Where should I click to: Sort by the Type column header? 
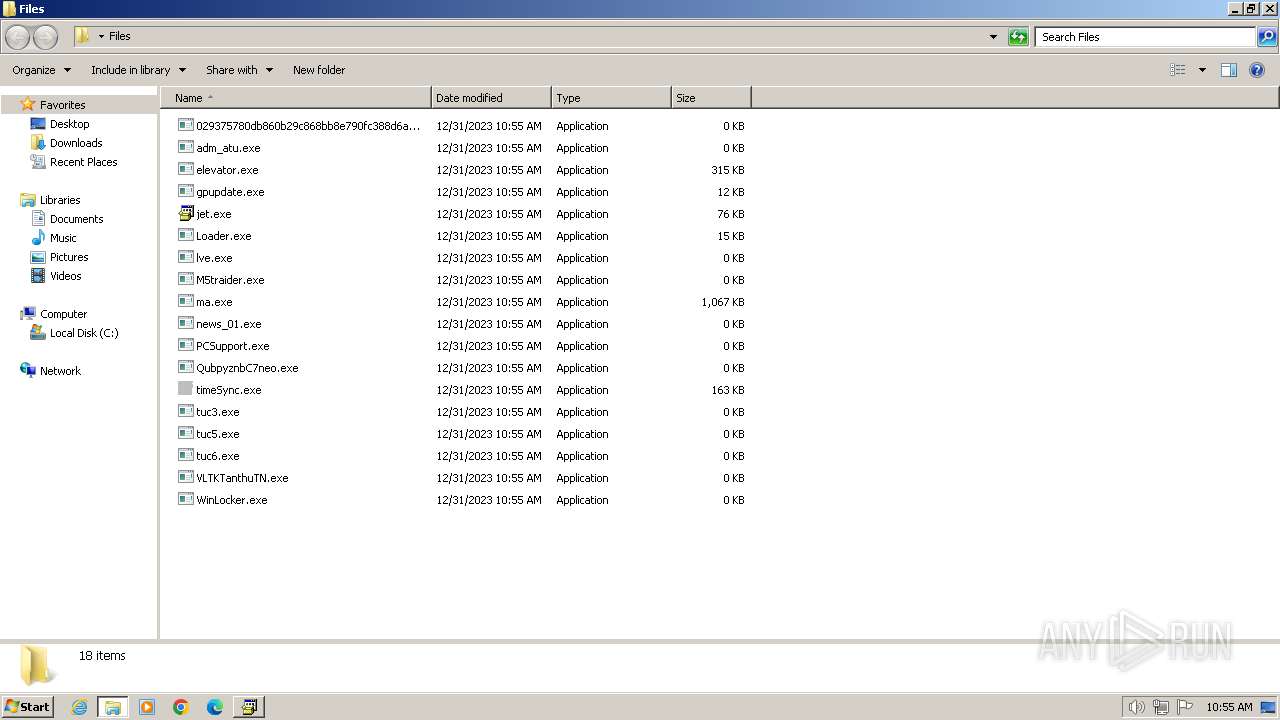click(x=611, y=98)
